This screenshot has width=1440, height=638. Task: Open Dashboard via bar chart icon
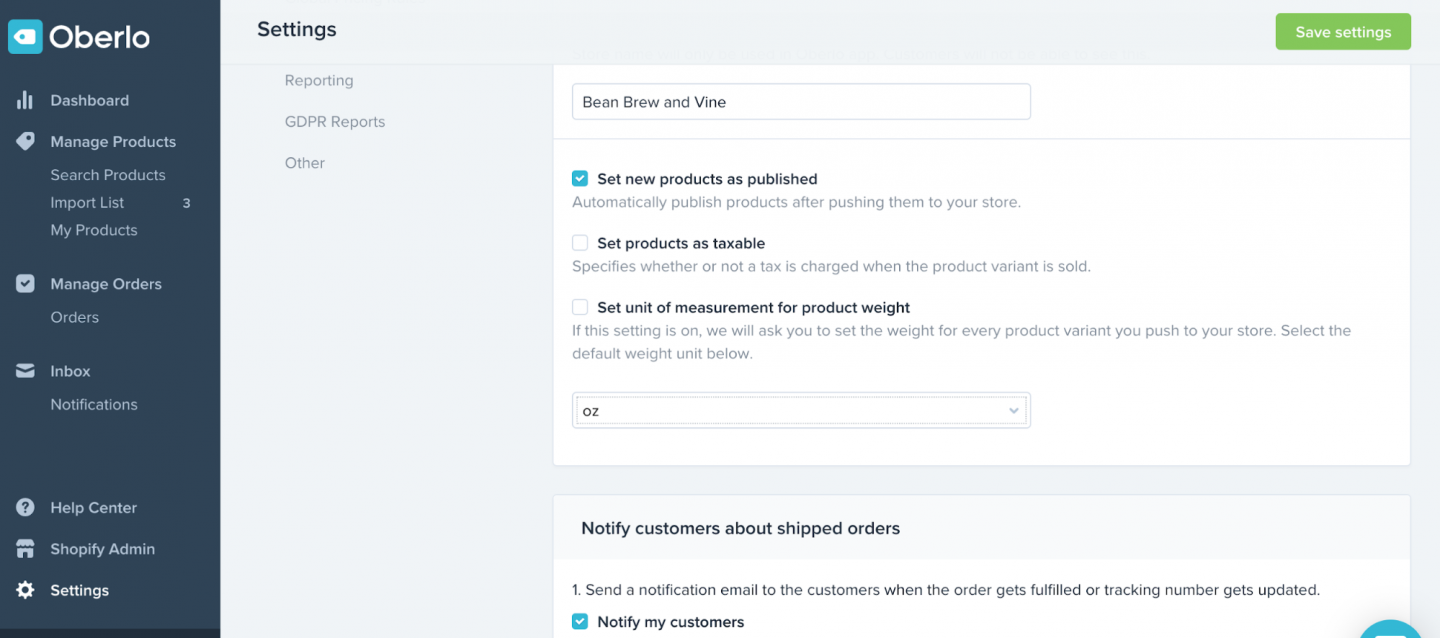25,100
